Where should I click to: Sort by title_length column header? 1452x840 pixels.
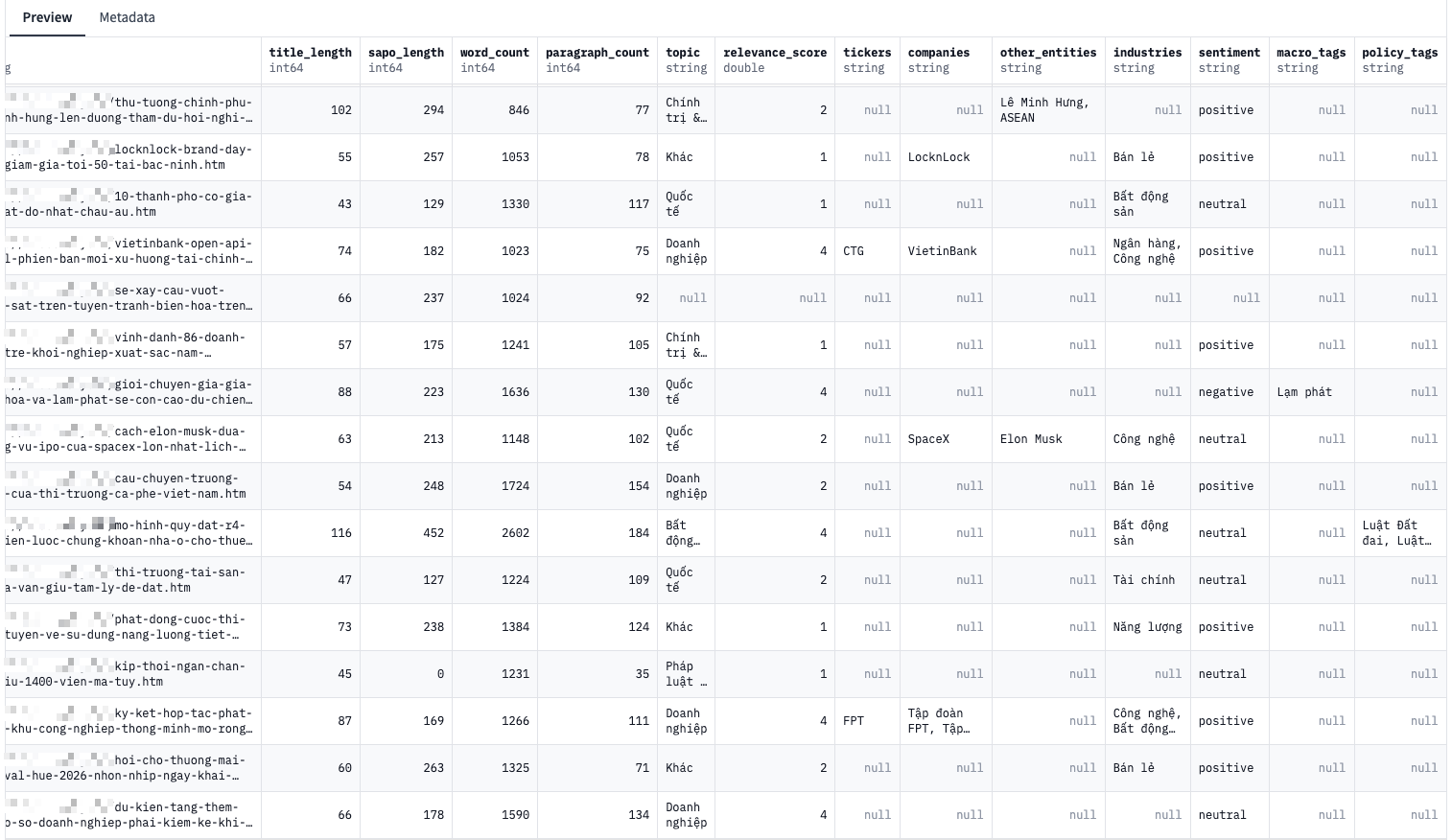tap(310, 59)
